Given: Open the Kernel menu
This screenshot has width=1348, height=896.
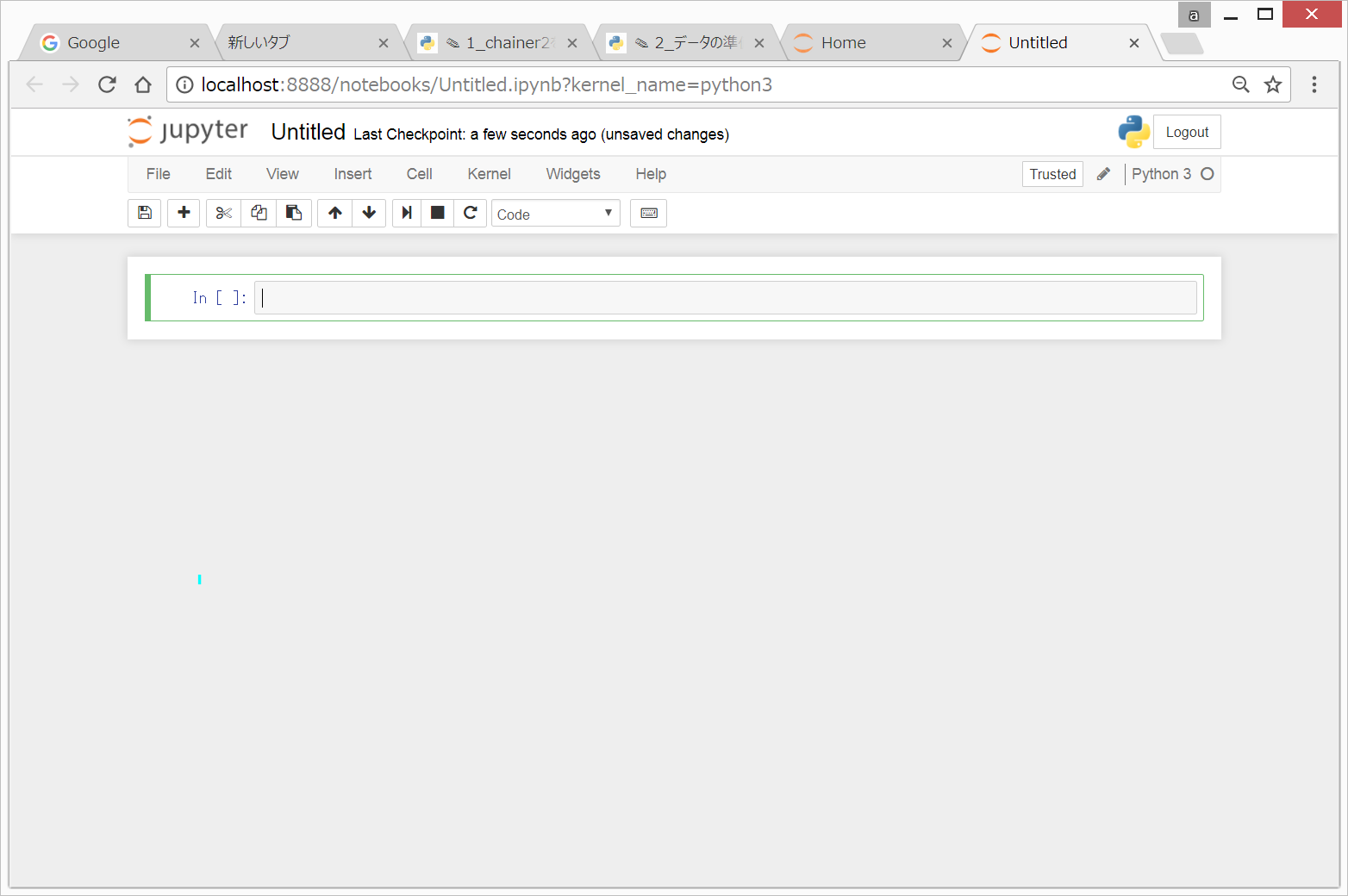Looking at the screenshot, I should [489, 174].
